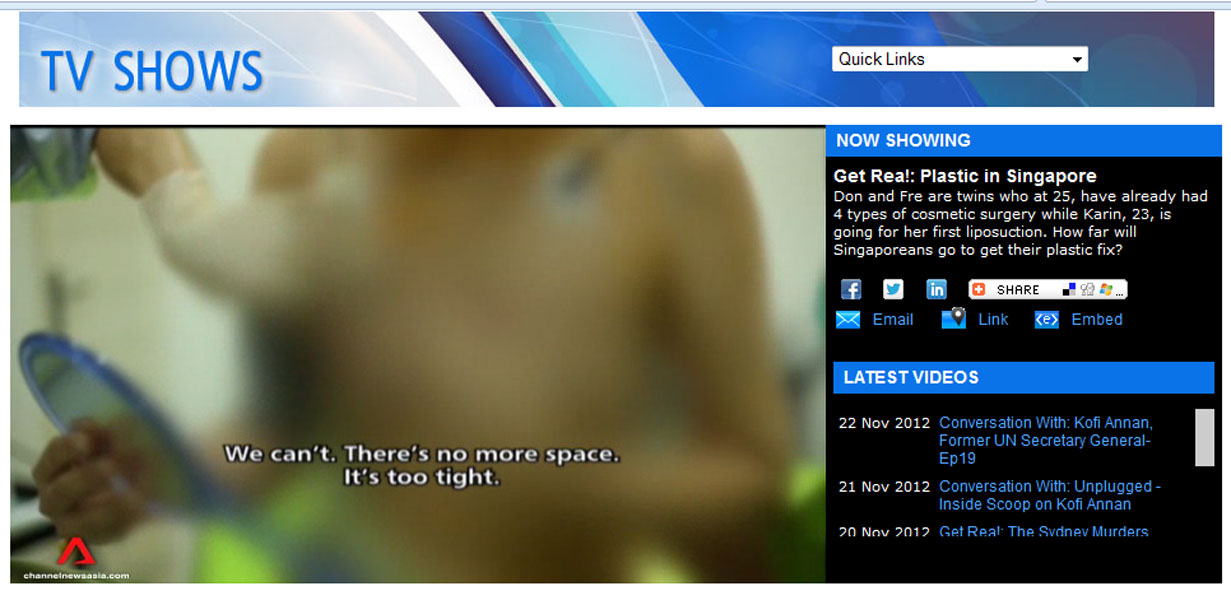Open Get Real: The Sydney Murders video
This screenshot has height=600, width=1231.
[x=1043, y=532]
